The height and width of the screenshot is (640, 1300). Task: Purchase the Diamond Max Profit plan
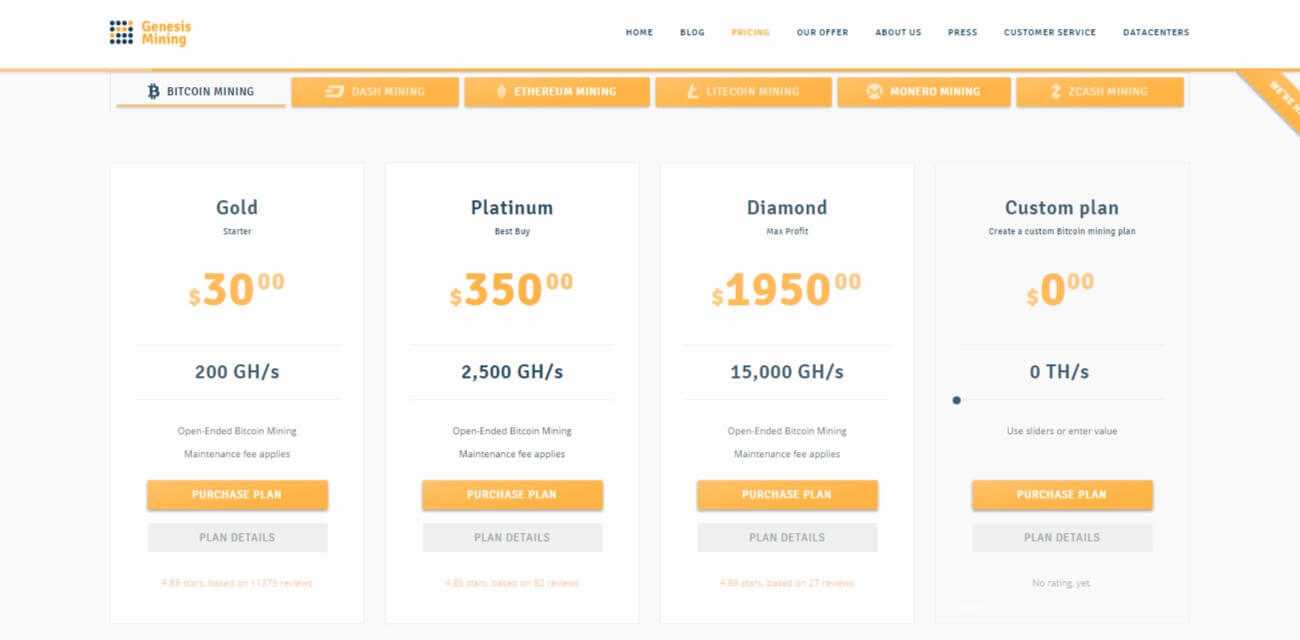787,494
